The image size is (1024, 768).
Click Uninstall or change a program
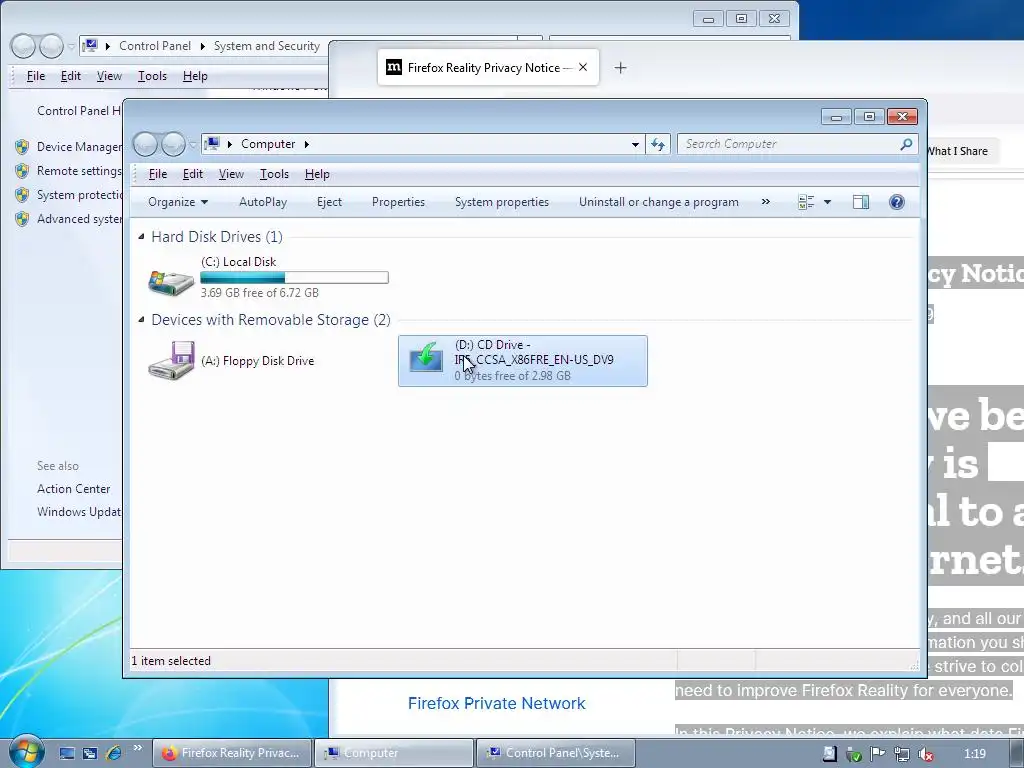point(658,202)
